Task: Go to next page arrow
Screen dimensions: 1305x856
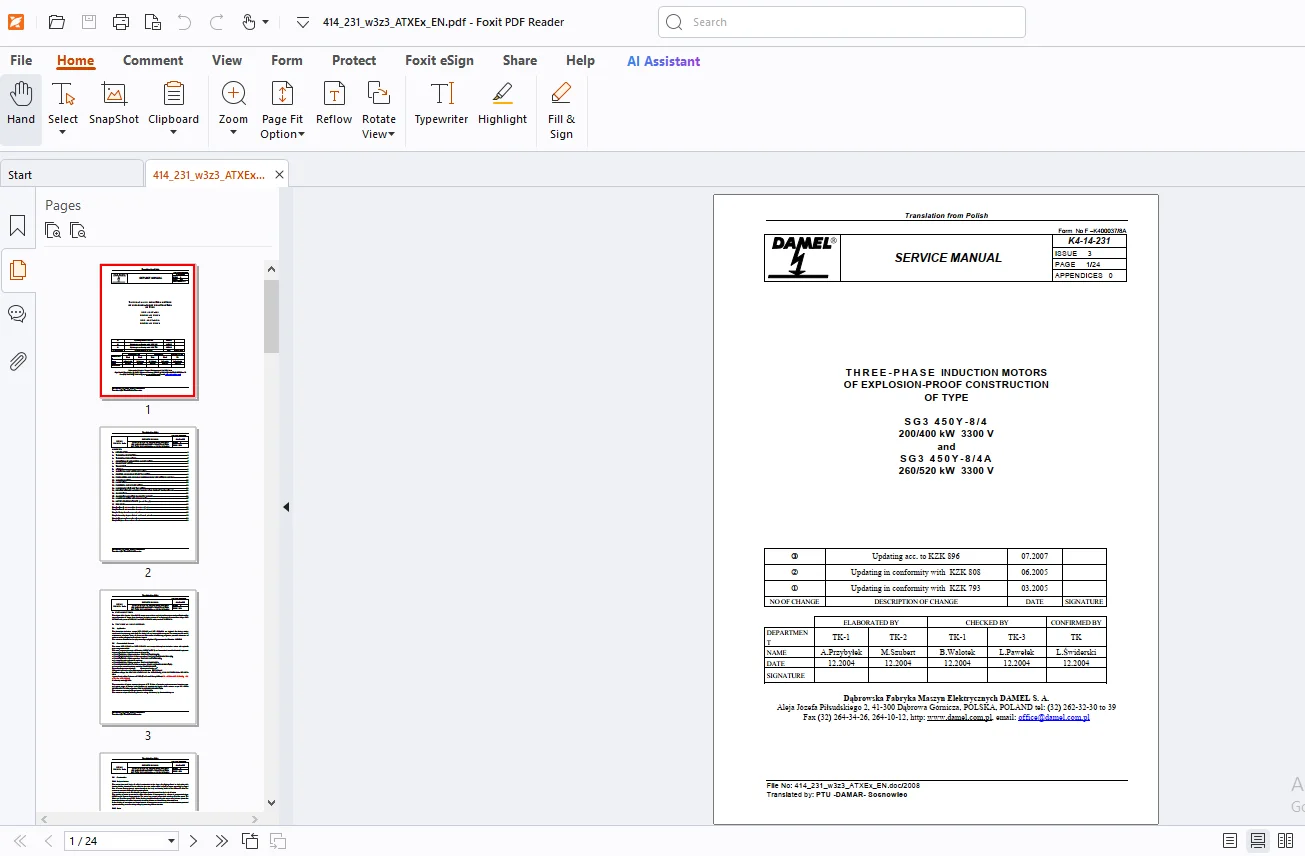Action: pyautogui.click(x=194, y=841)
